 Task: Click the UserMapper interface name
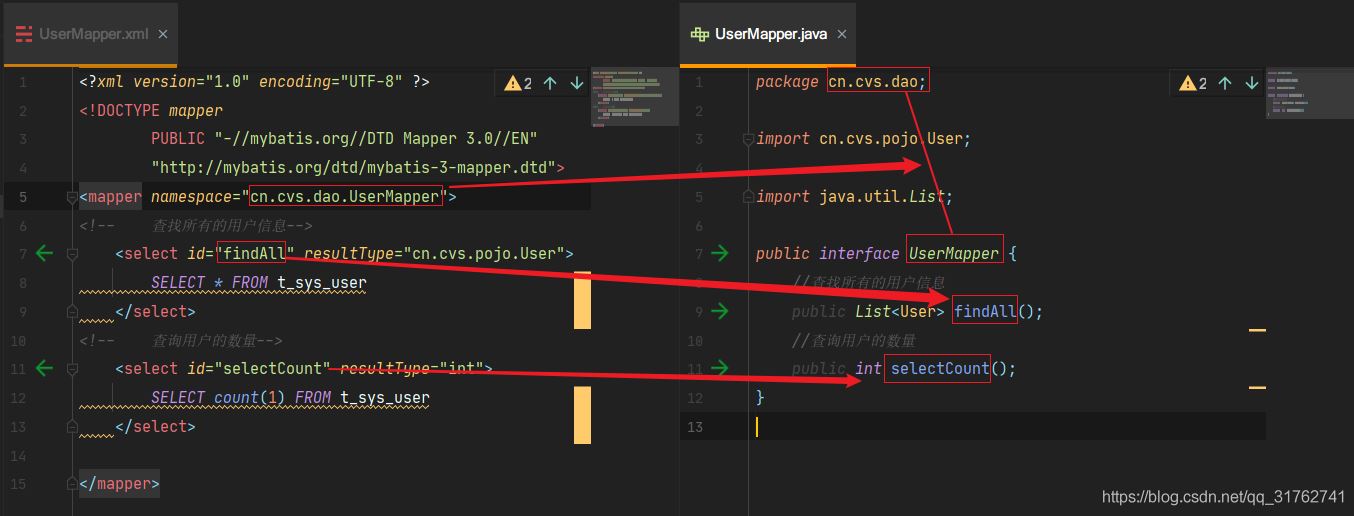tap(954, 254)
